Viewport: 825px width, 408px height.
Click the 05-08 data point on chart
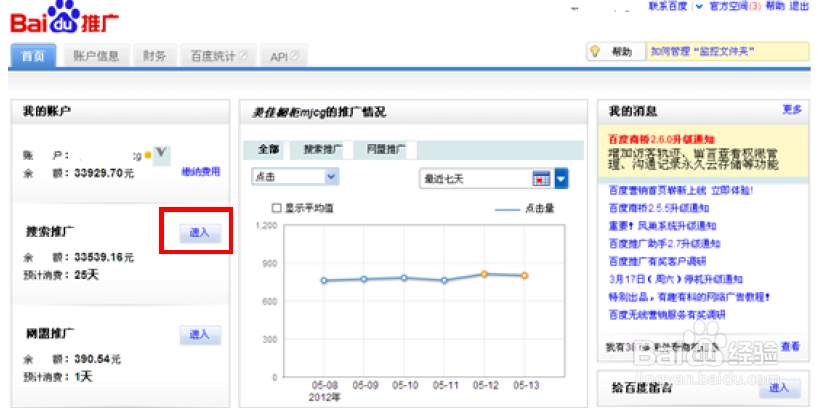point(324,281)
